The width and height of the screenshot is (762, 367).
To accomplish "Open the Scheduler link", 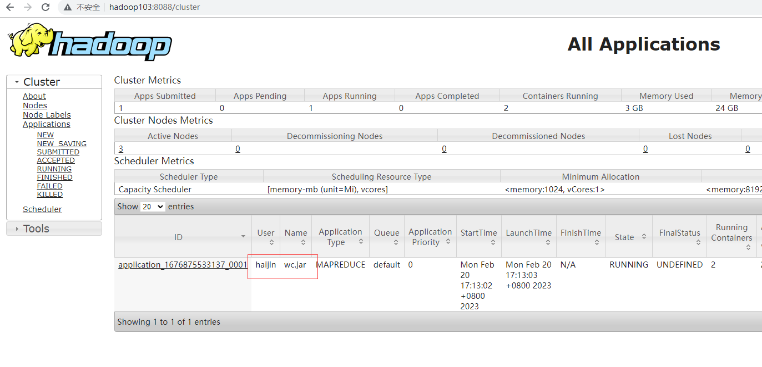I will [42, 209].
